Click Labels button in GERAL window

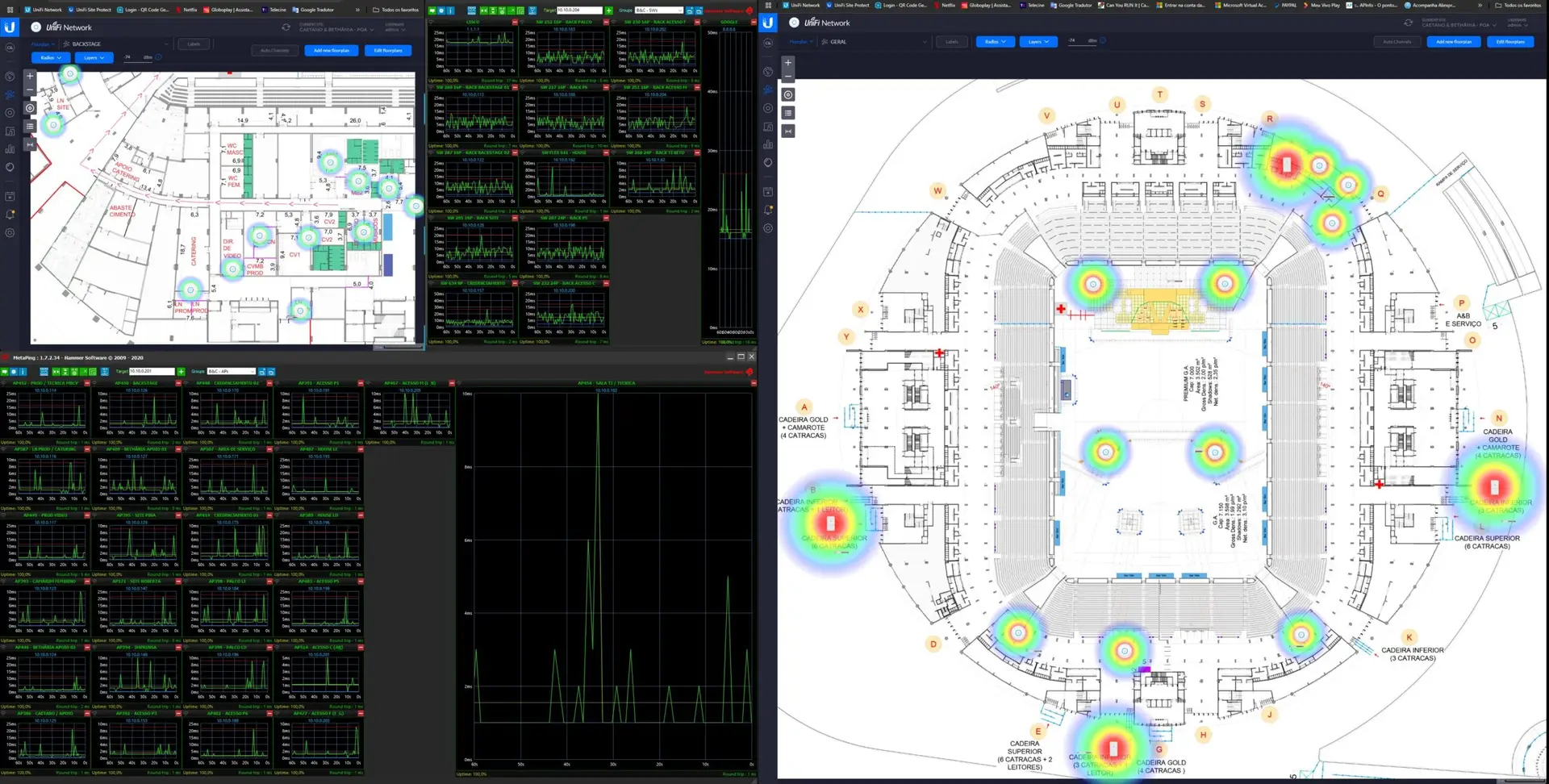click(x=952, y=41)
